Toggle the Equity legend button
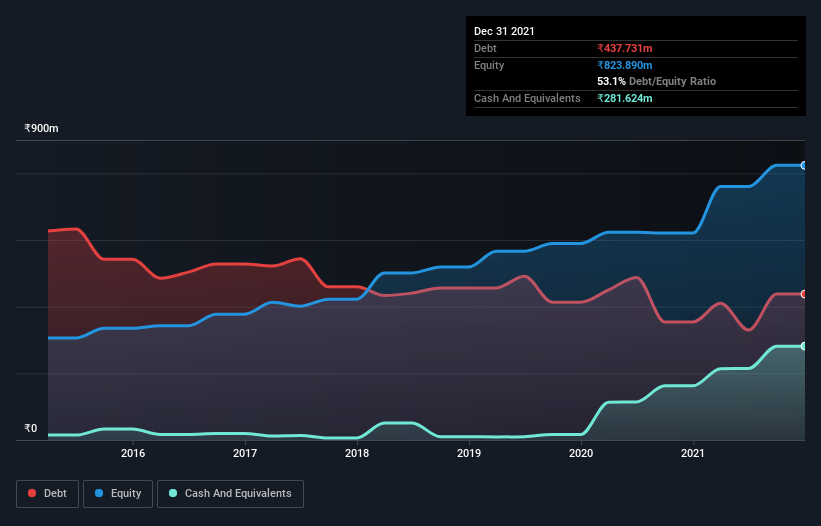The image size is (821, 526). 118,494
